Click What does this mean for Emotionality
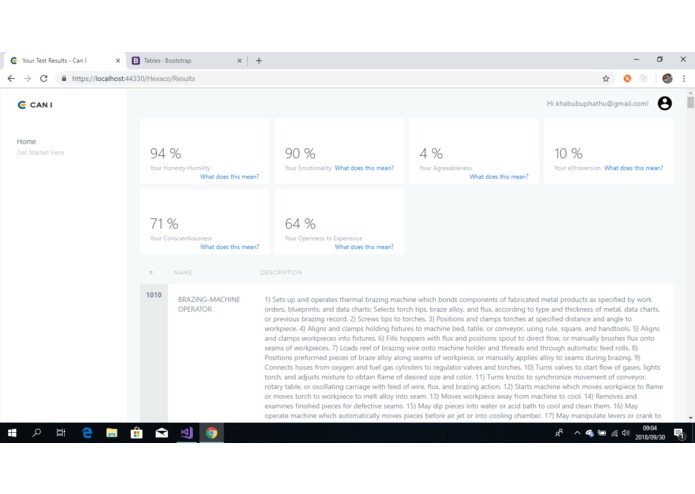This screenshot has width=695, height=494. click(x=364, y=168)
